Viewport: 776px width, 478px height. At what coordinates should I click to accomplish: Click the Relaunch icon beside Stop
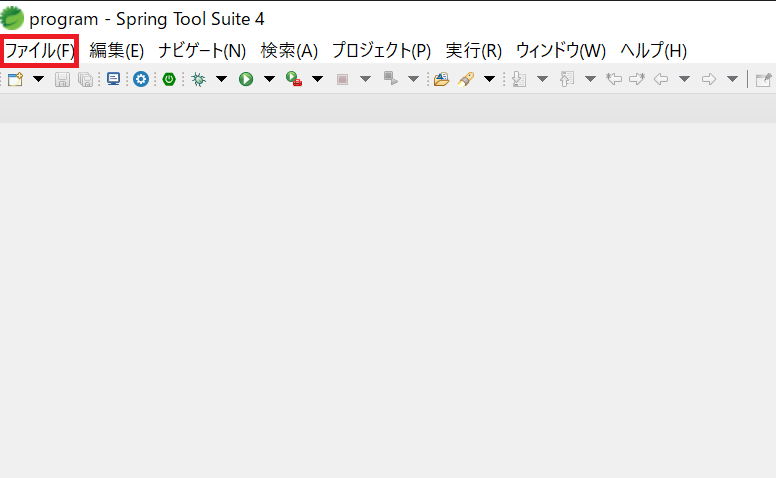(x=390, y=78)
